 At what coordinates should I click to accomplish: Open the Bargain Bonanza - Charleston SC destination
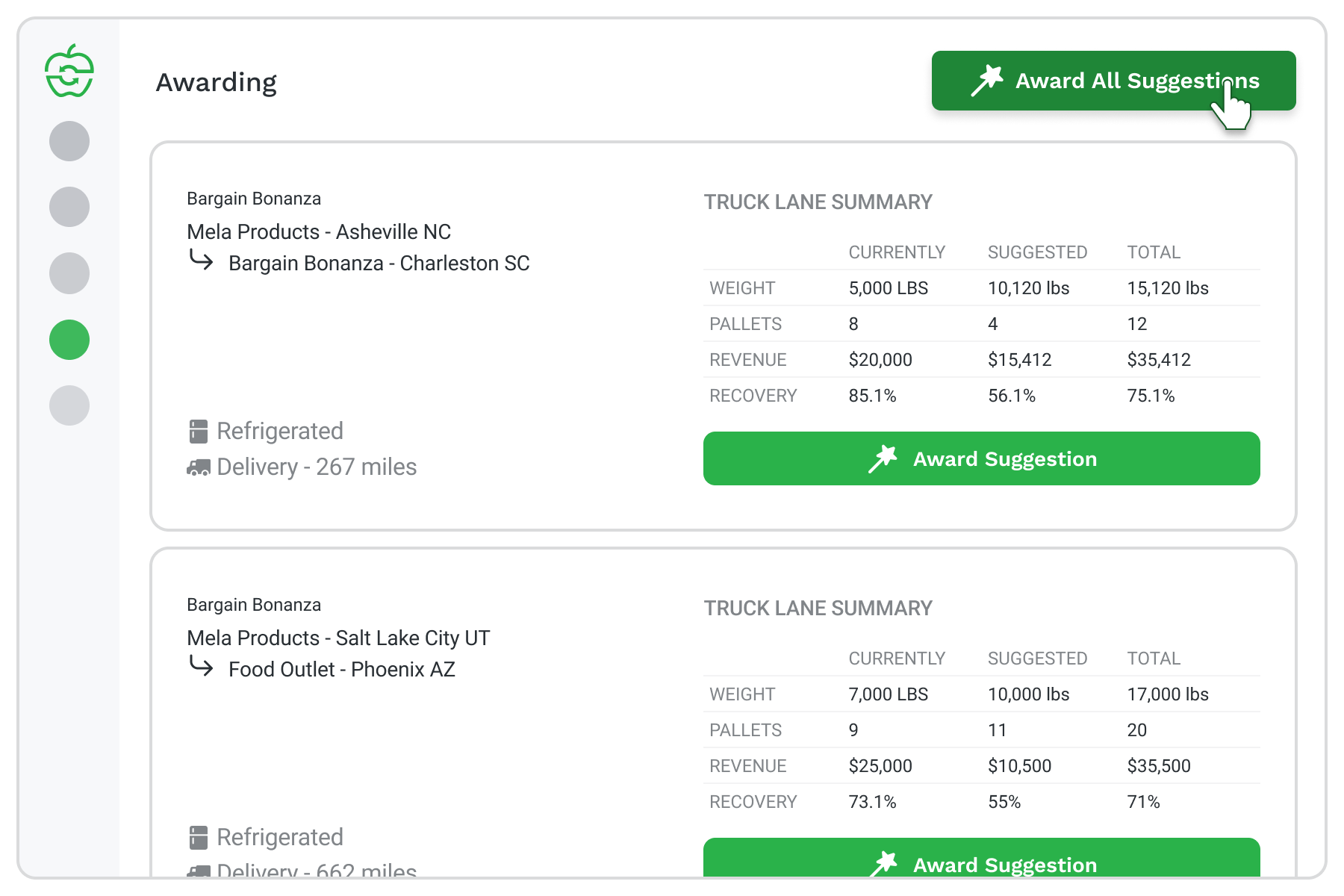(x=379, y=264)
